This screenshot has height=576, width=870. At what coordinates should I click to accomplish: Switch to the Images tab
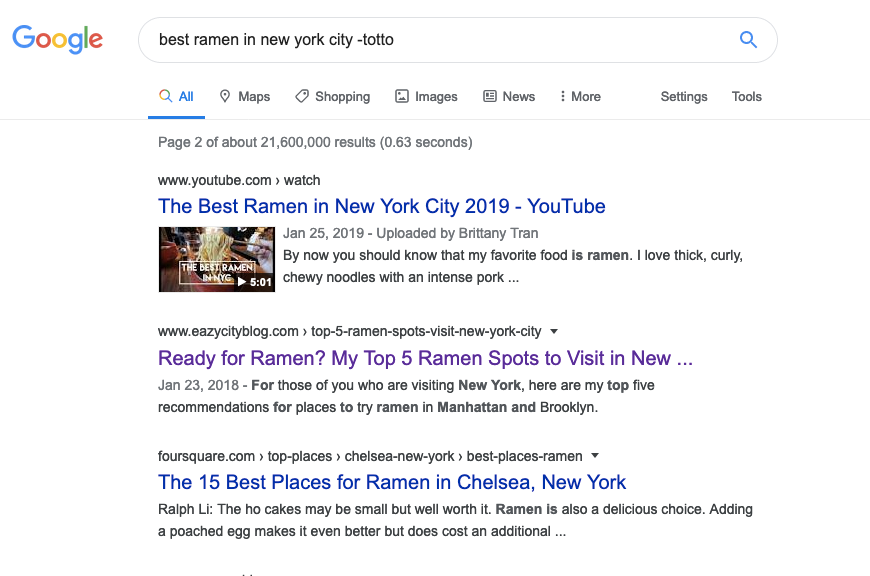426,97
